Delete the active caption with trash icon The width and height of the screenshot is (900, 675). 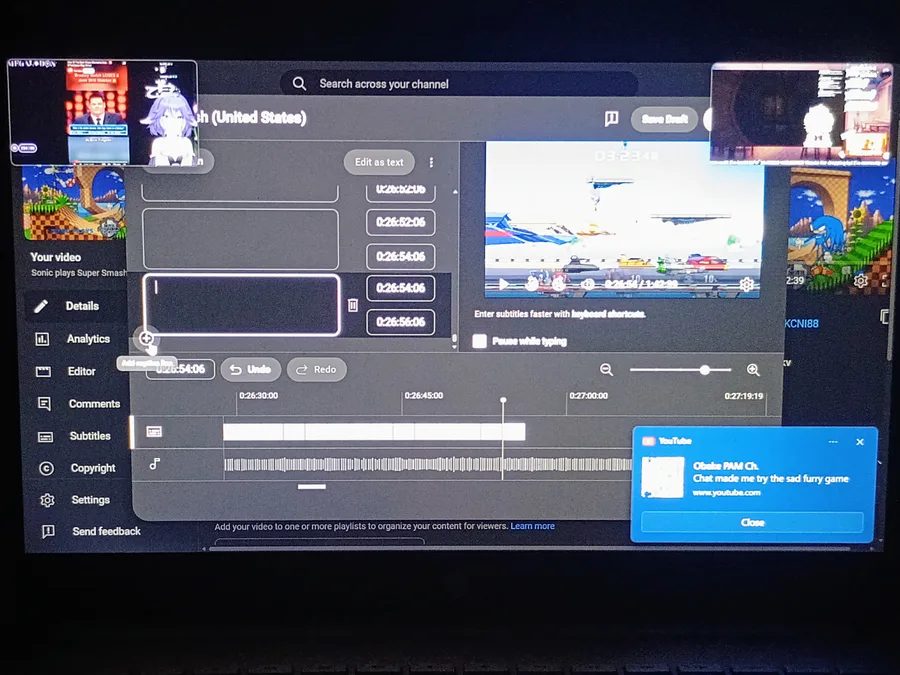pyautogui.click(x=353, y=305)
